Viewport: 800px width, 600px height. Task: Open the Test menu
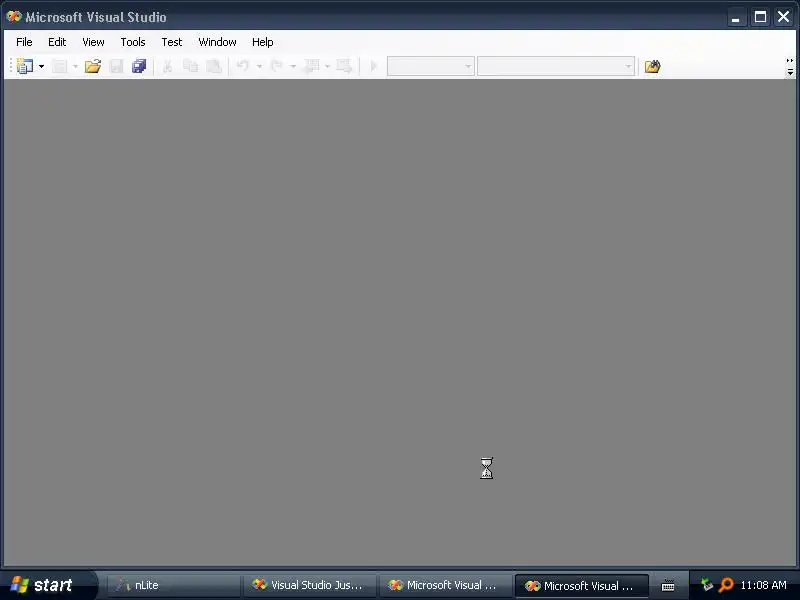[171, 42]
